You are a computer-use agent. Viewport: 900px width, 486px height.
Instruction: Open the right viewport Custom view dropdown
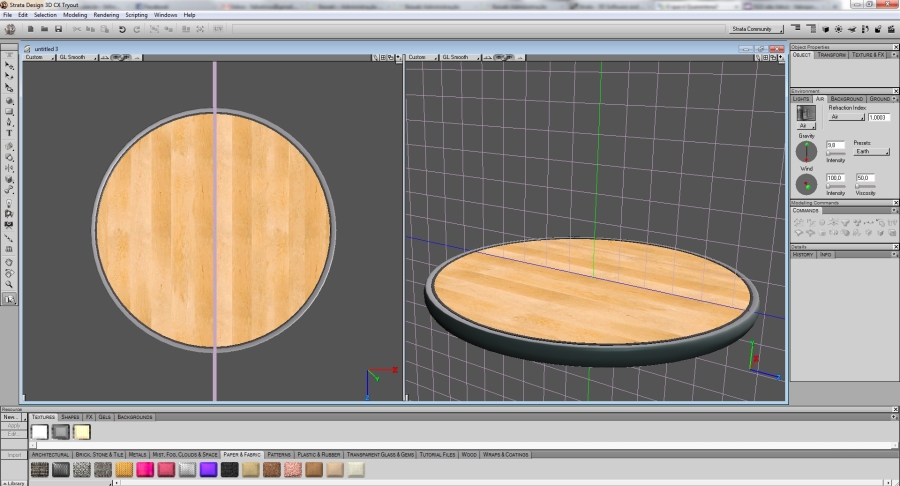point(422,57)
